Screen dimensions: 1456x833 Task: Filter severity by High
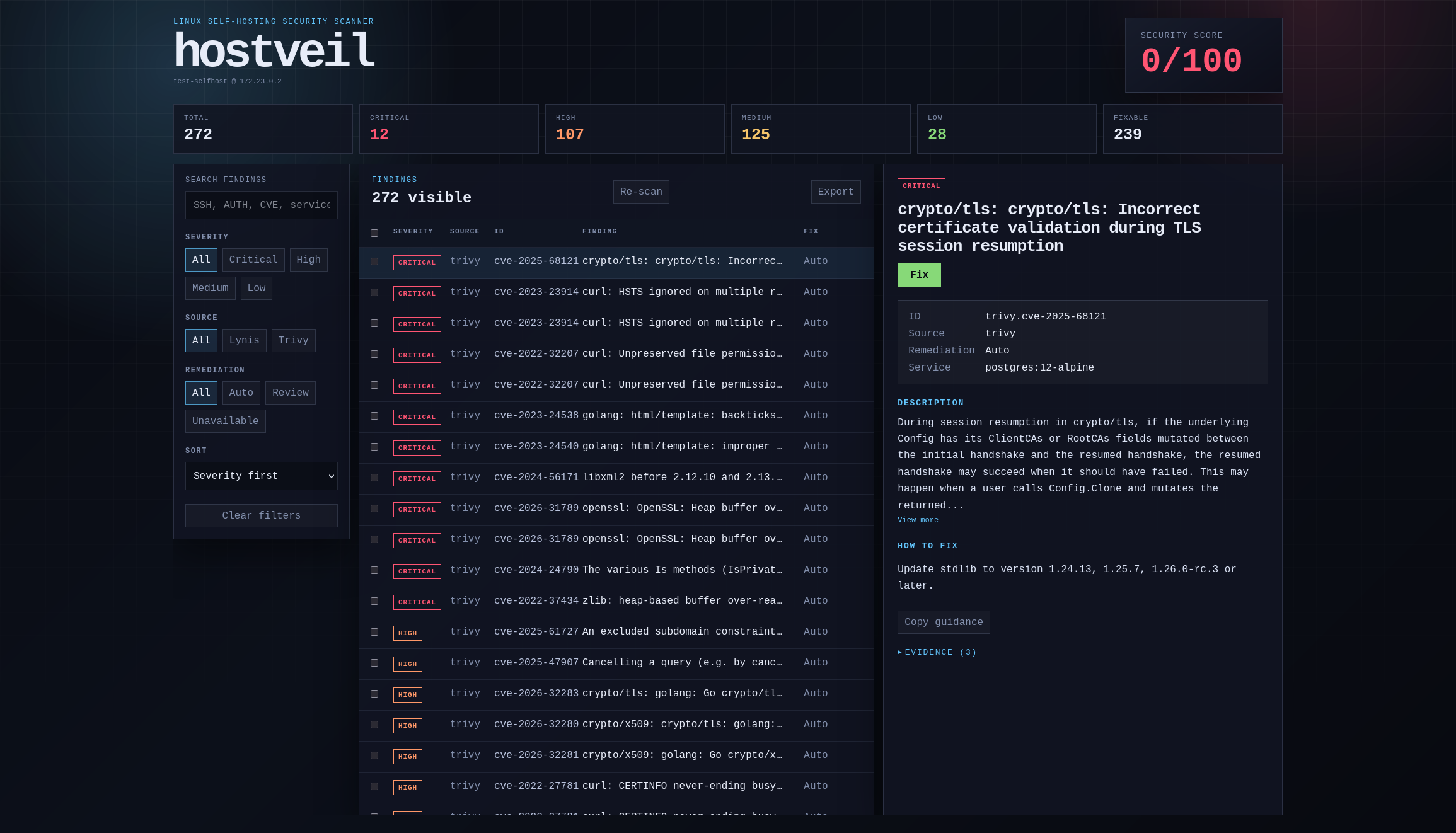tap(308, 260)
